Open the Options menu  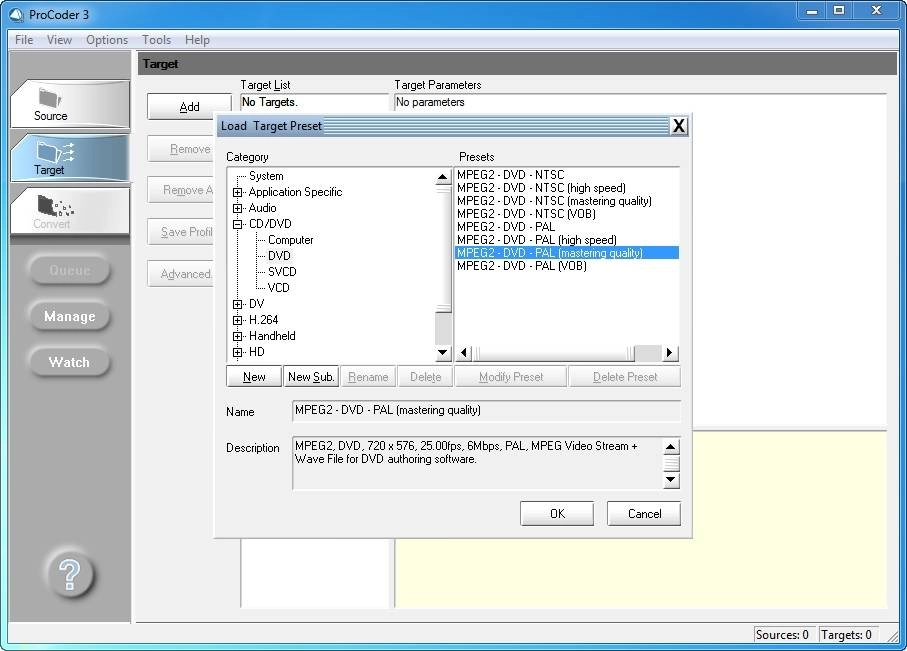(x=107, y=40)
